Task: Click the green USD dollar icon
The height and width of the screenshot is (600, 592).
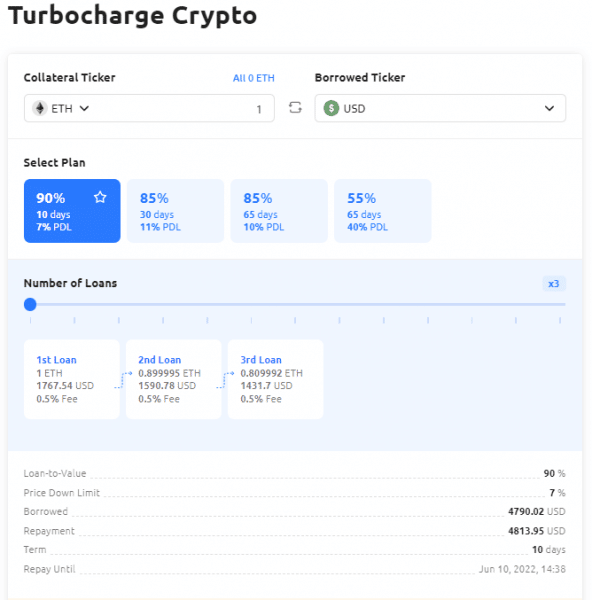Action: tap(331, 108)
